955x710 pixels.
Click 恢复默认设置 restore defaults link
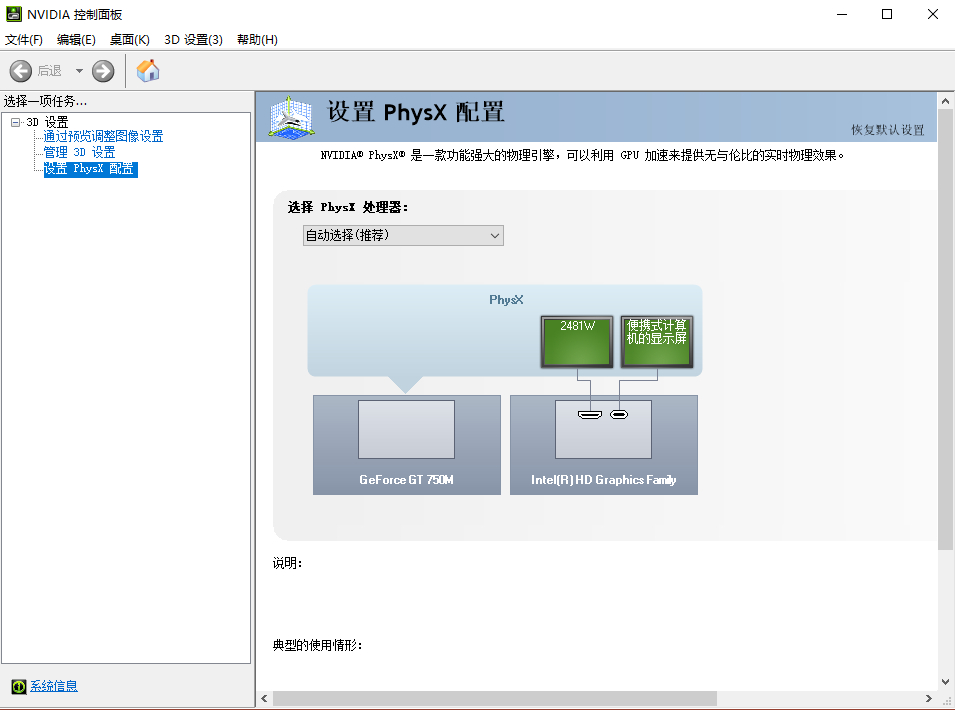click(x=887, y=130)
